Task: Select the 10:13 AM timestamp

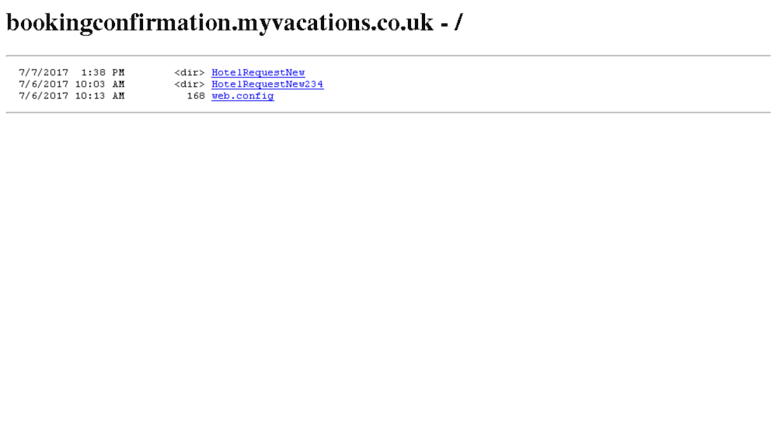Action: click(x=100, y=96)
